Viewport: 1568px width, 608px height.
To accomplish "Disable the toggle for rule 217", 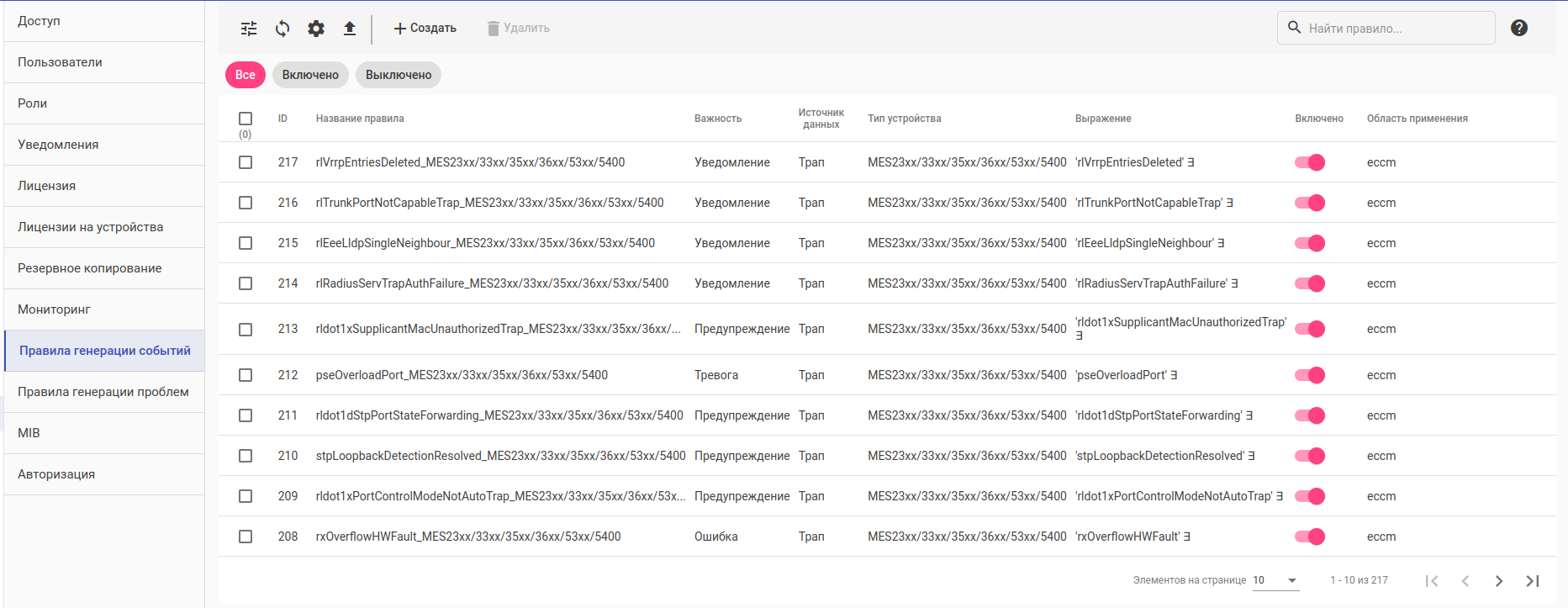I will click(1310, 162).
